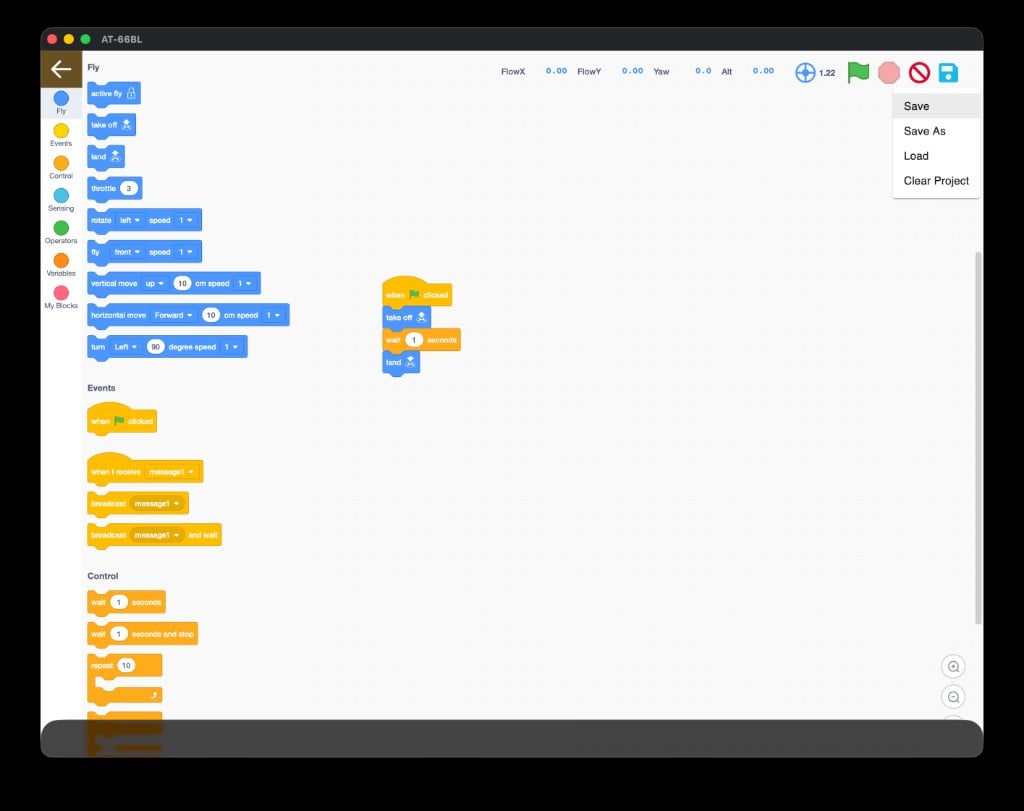Image resolution: width=1024 pixels, height=811 pixels.
Task: Click the wait seconds and stop value field
Action: 118,633
